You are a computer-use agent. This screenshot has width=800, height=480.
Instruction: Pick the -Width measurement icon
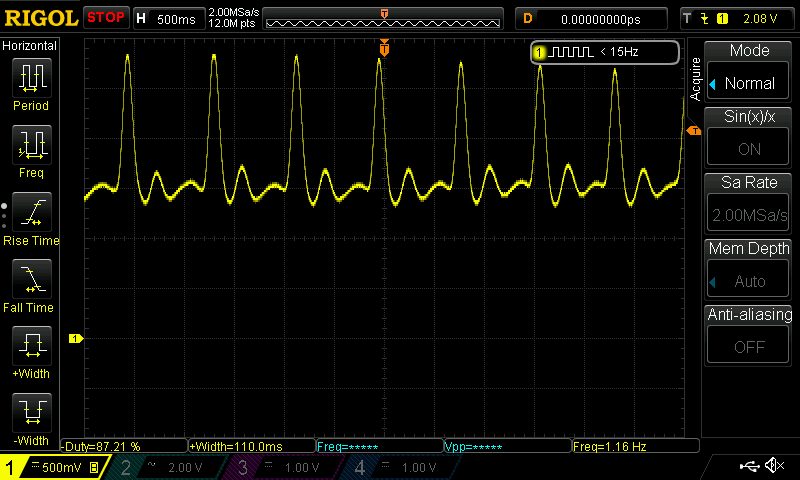[31, 412]
